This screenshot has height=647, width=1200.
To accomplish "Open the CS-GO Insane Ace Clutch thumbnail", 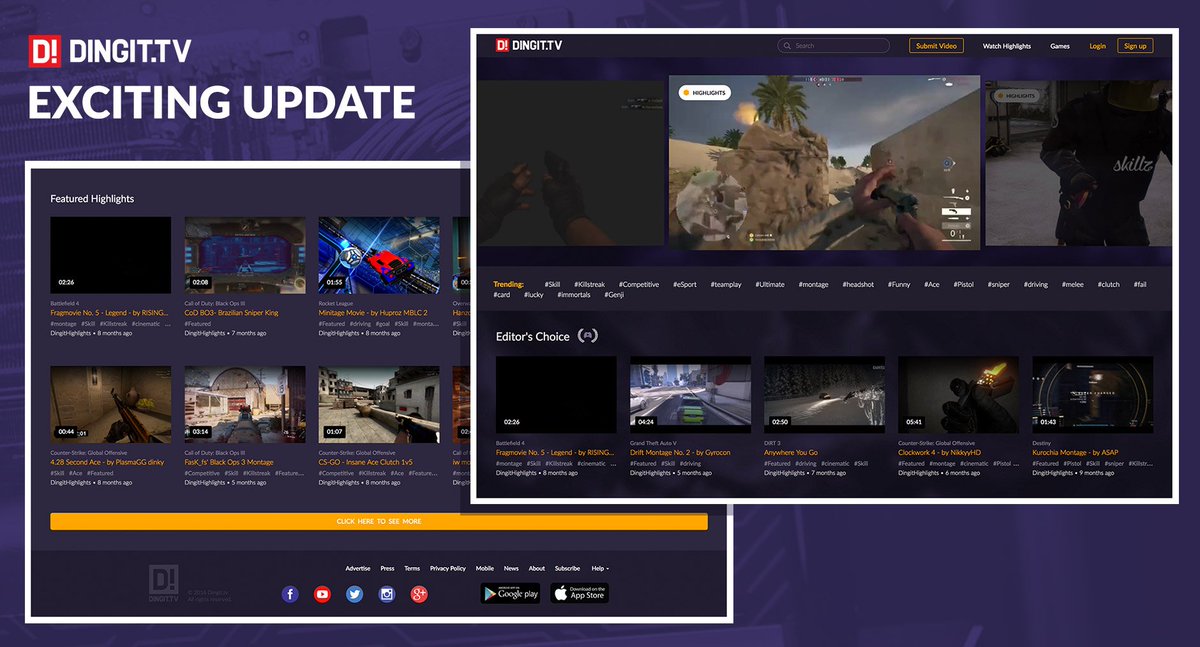I will [x=379, y=405].
